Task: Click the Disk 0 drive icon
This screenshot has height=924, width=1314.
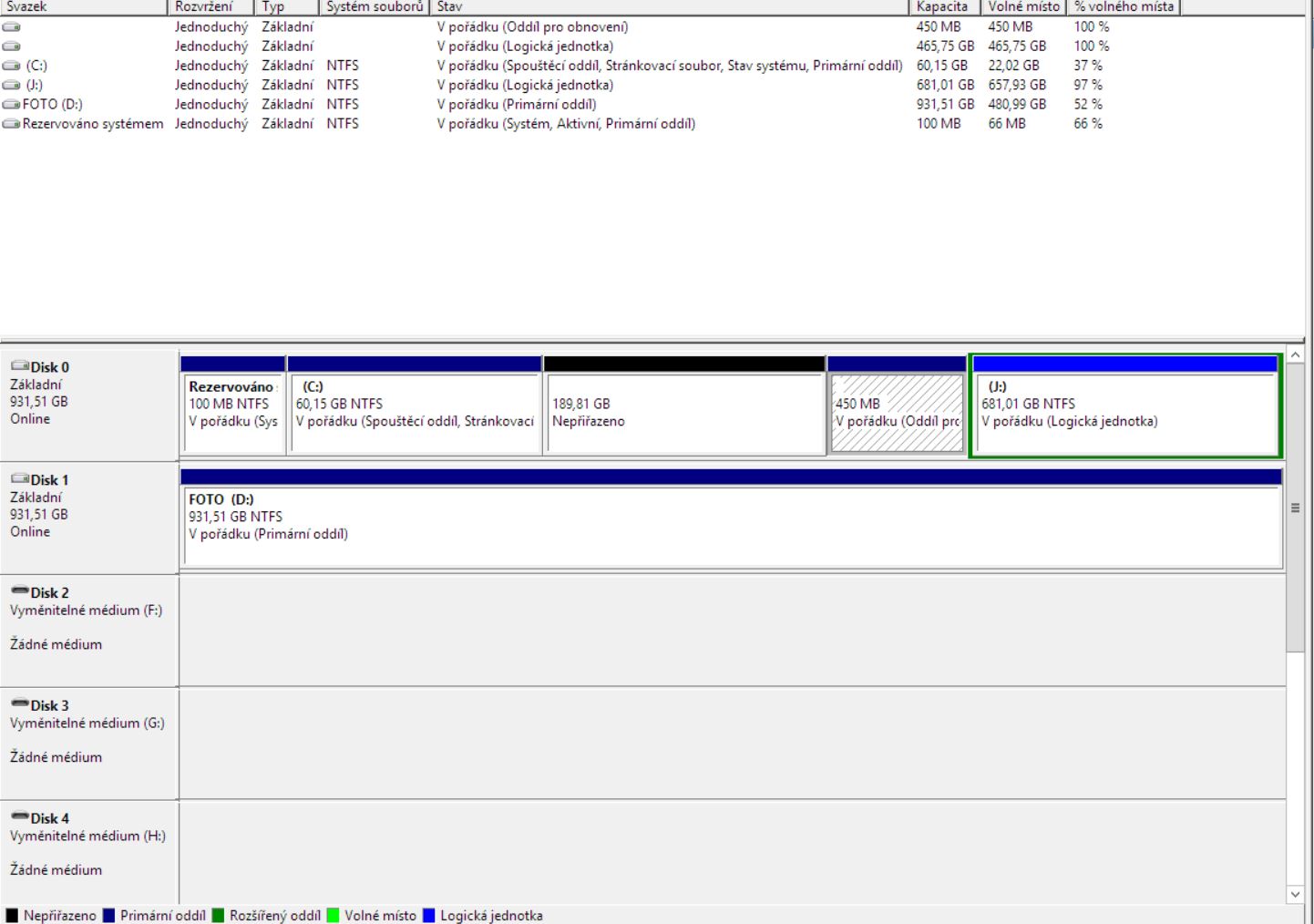Action: [19, 366]
